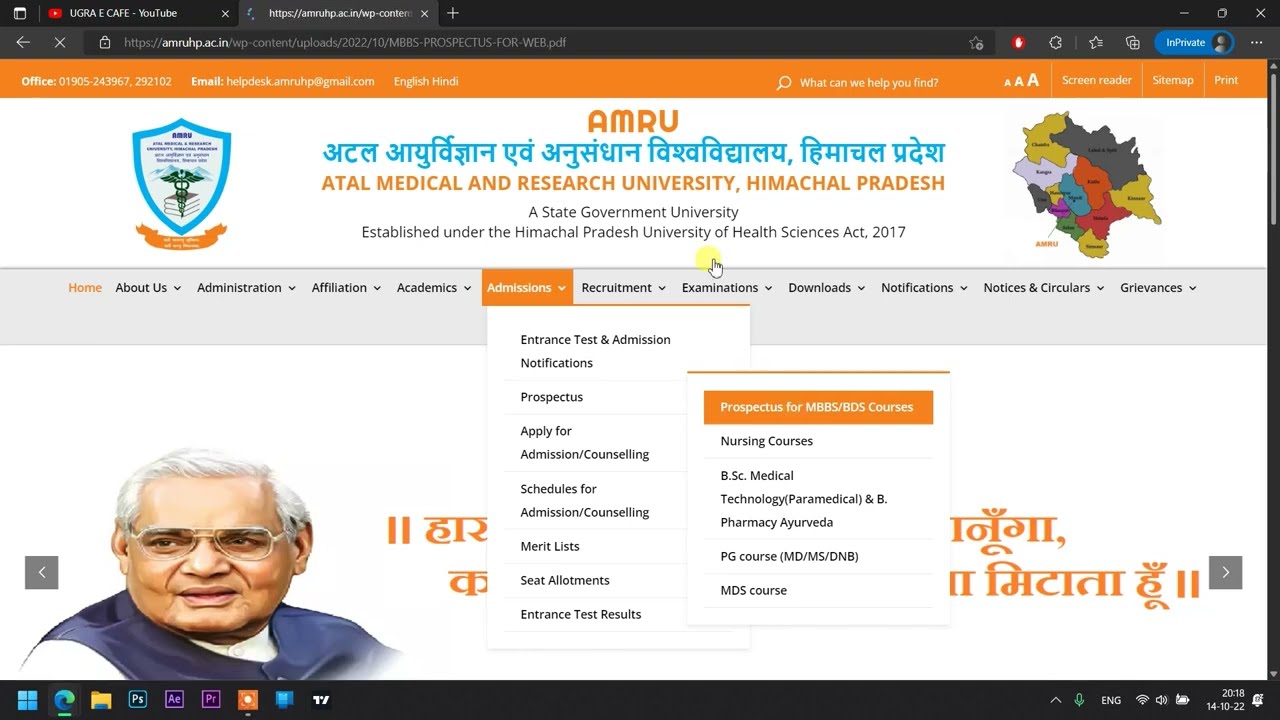Select the largest A font size

pos(1033,80)
